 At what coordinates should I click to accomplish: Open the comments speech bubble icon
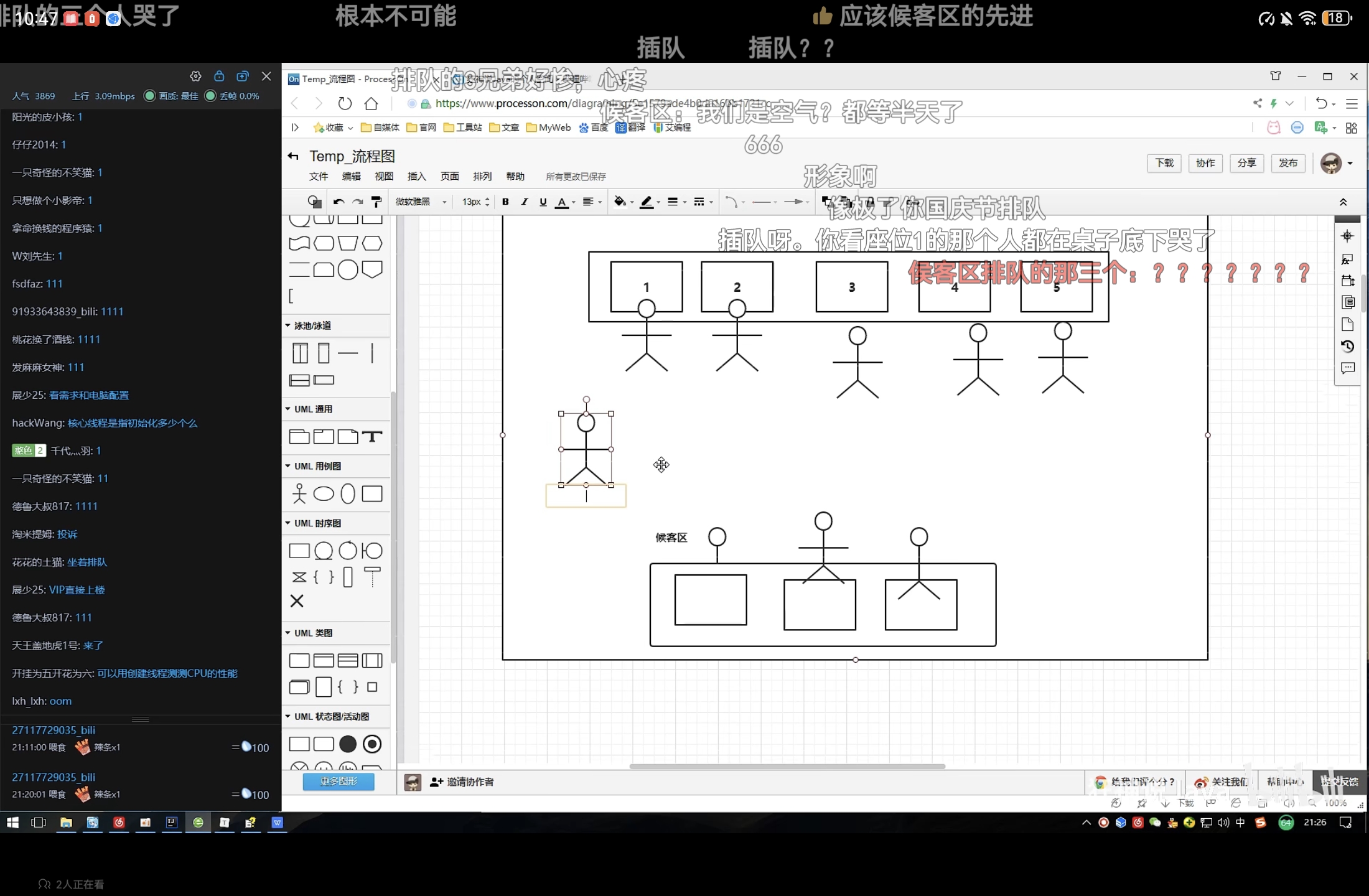point(1347,368)
